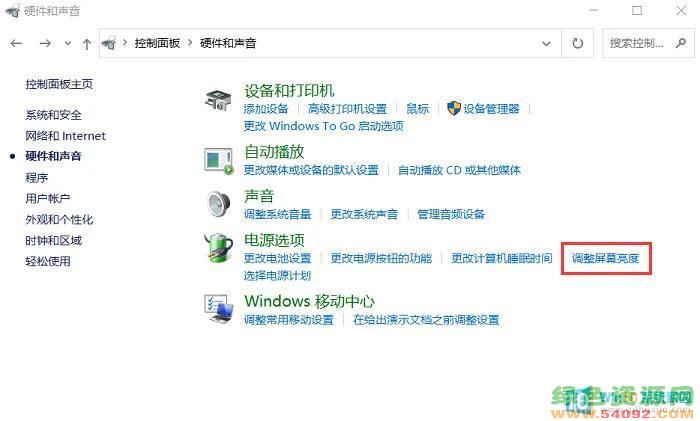700x421 pixels.
Task: Select 硬件和声音 in the sidebar
Action: click(54, 156)
